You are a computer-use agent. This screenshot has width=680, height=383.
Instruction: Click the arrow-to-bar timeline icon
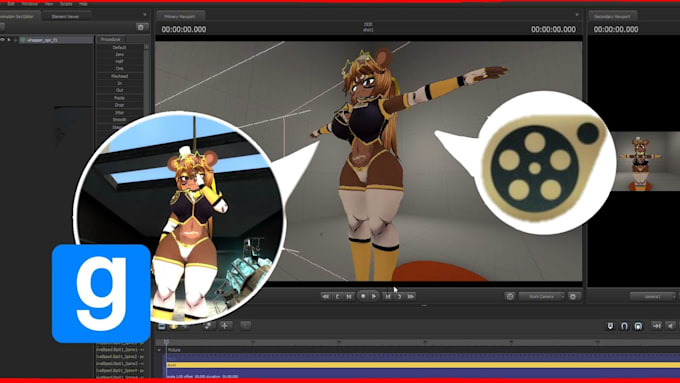pos(657,326)
